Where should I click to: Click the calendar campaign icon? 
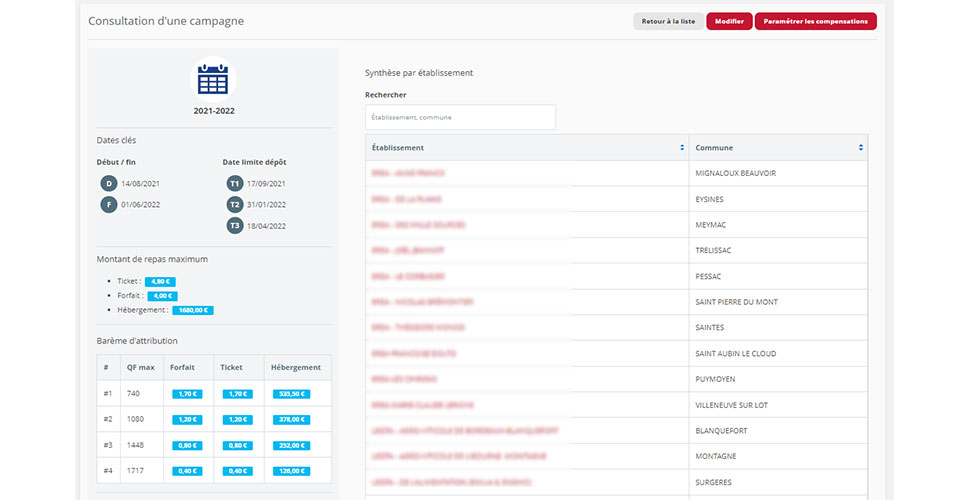213,79
